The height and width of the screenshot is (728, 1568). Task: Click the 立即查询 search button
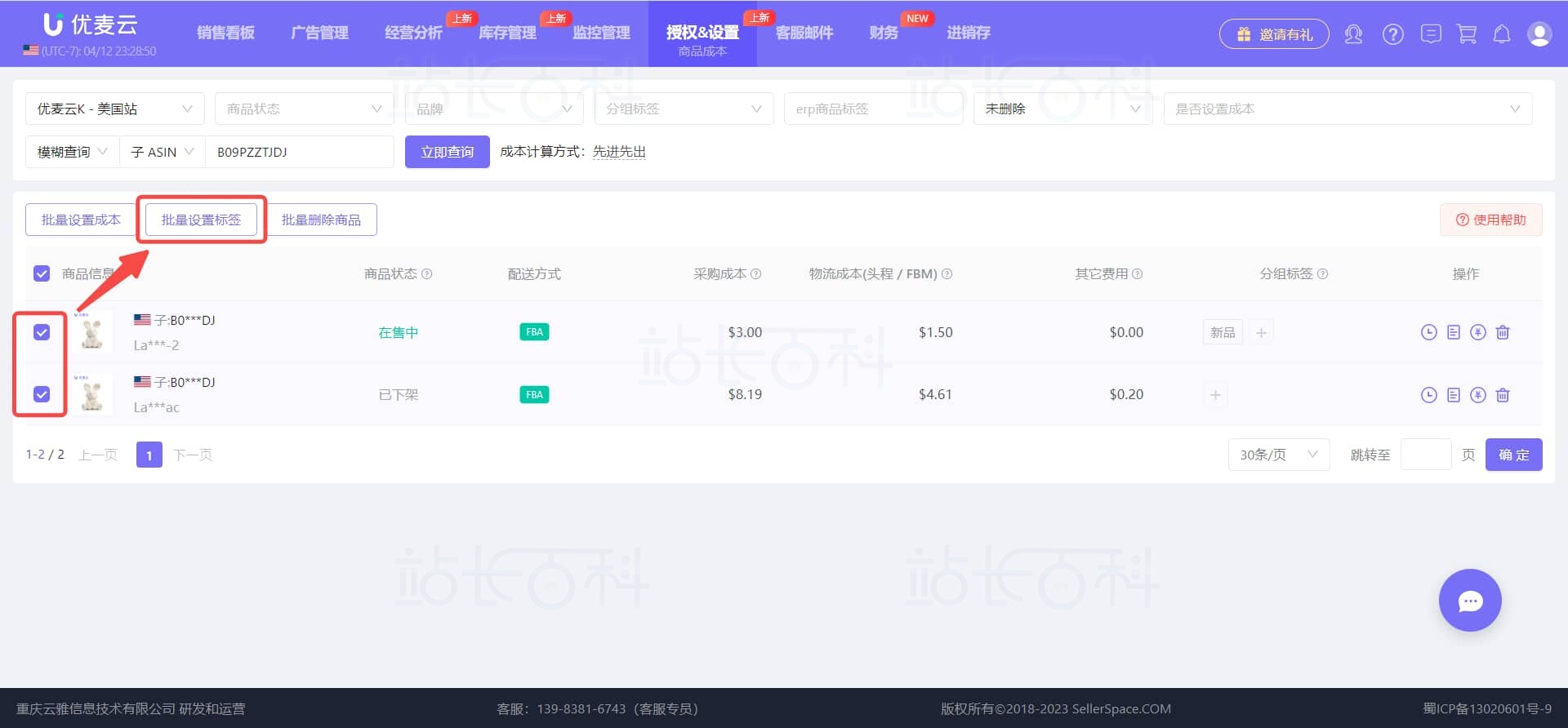coord(448,152)
